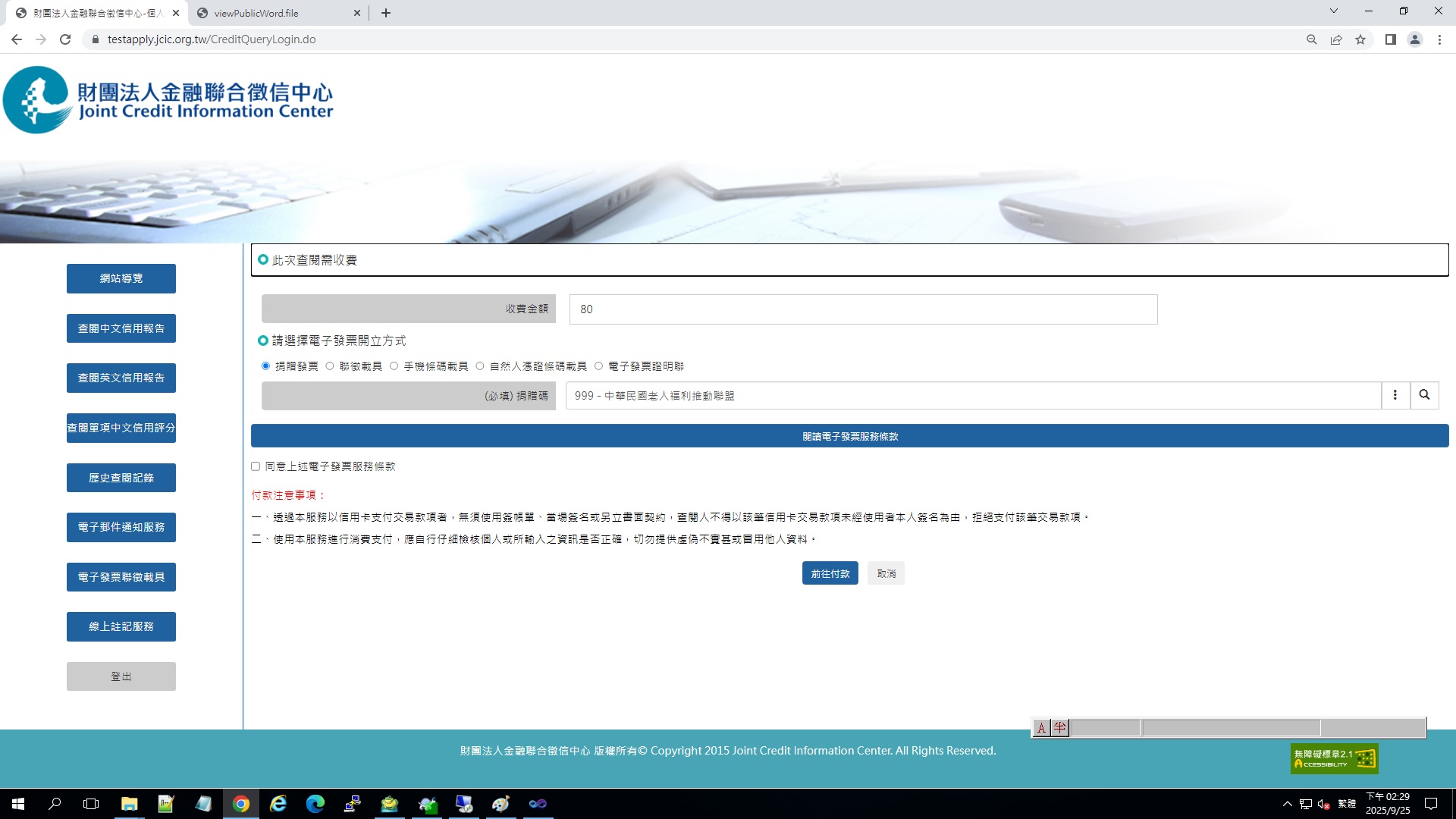
Task: Open the Chrome zoom magnifier icon
Action: (x=1311, y=39)
